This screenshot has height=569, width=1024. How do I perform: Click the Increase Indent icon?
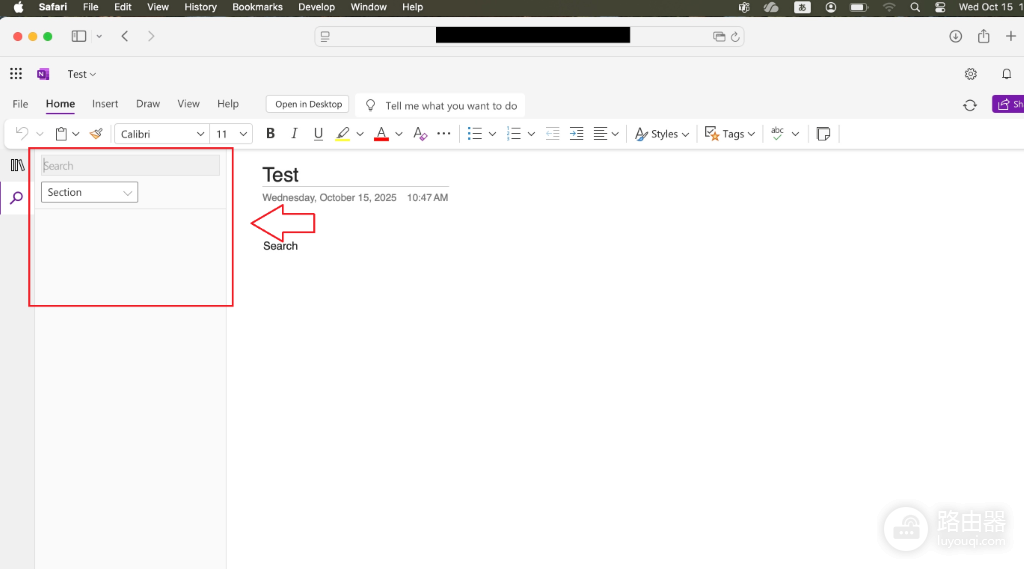tap(577, 134)
